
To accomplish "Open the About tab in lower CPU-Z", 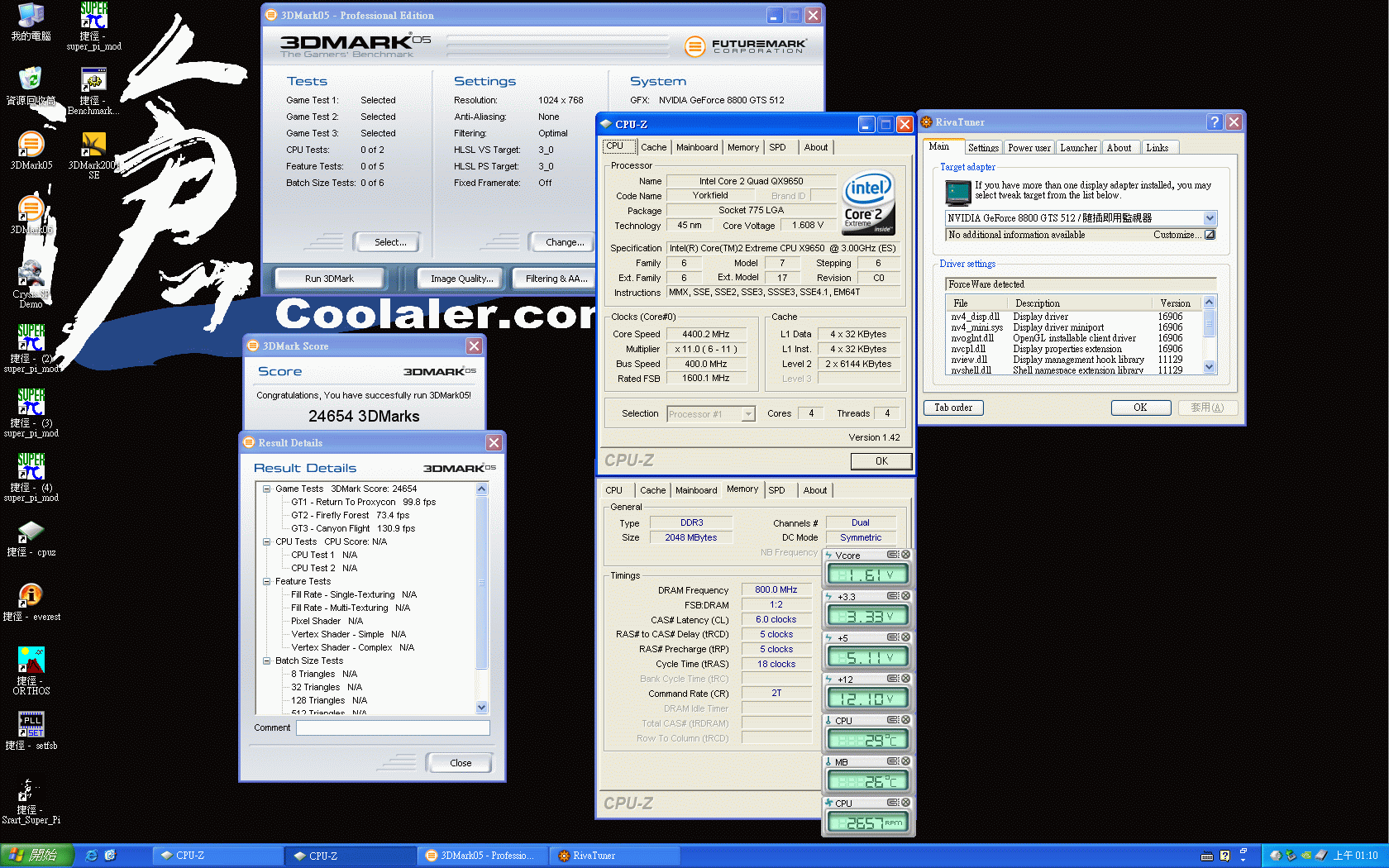I will point(815,490).
